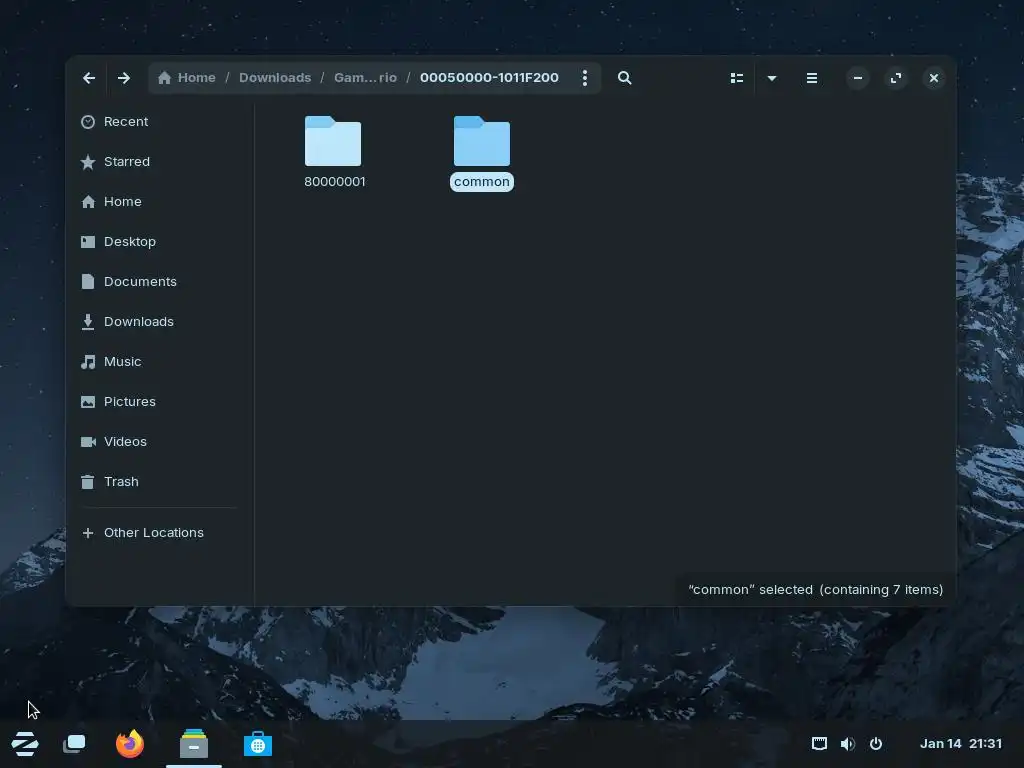Open Pictures in the sidebar

point(159,402)
